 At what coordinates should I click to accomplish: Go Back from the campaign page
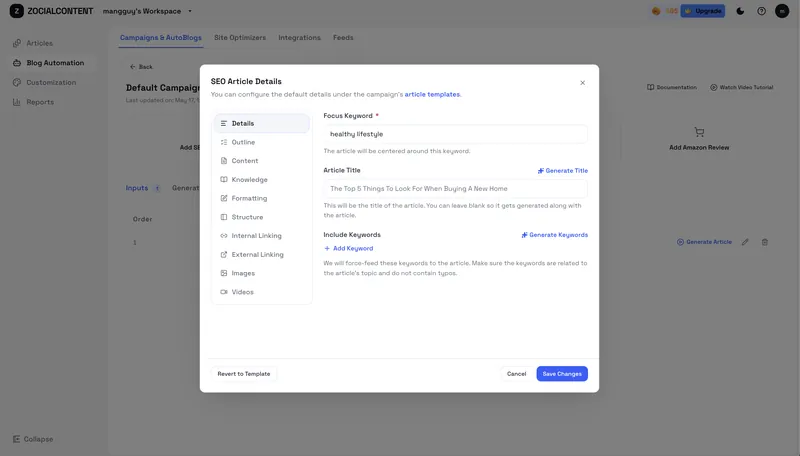point(141,67)
